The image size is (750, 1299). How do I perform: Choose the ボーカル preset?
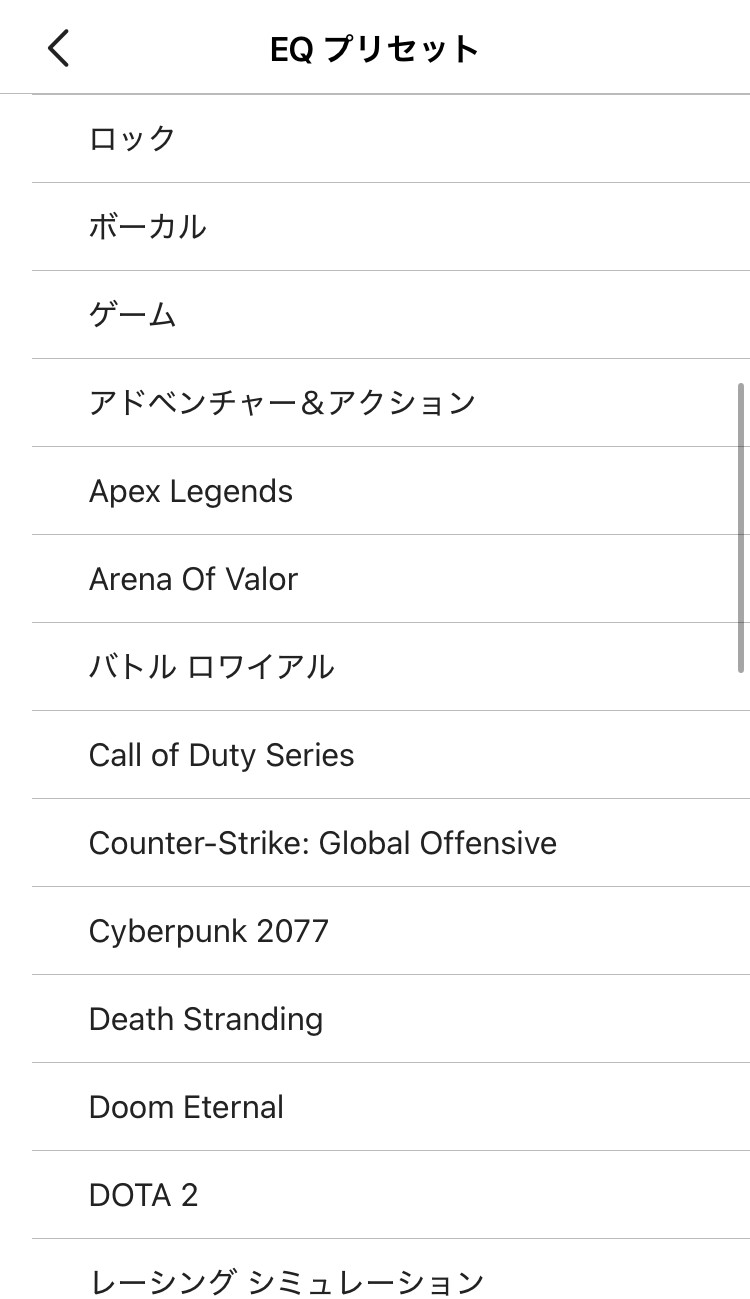148,227
